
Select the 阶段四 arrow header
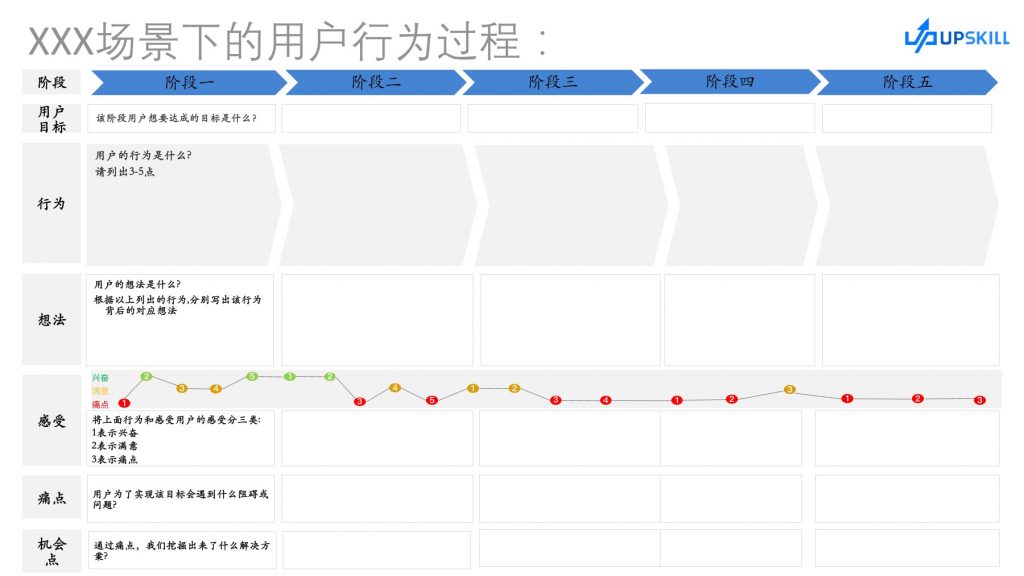tap(729, 82)
